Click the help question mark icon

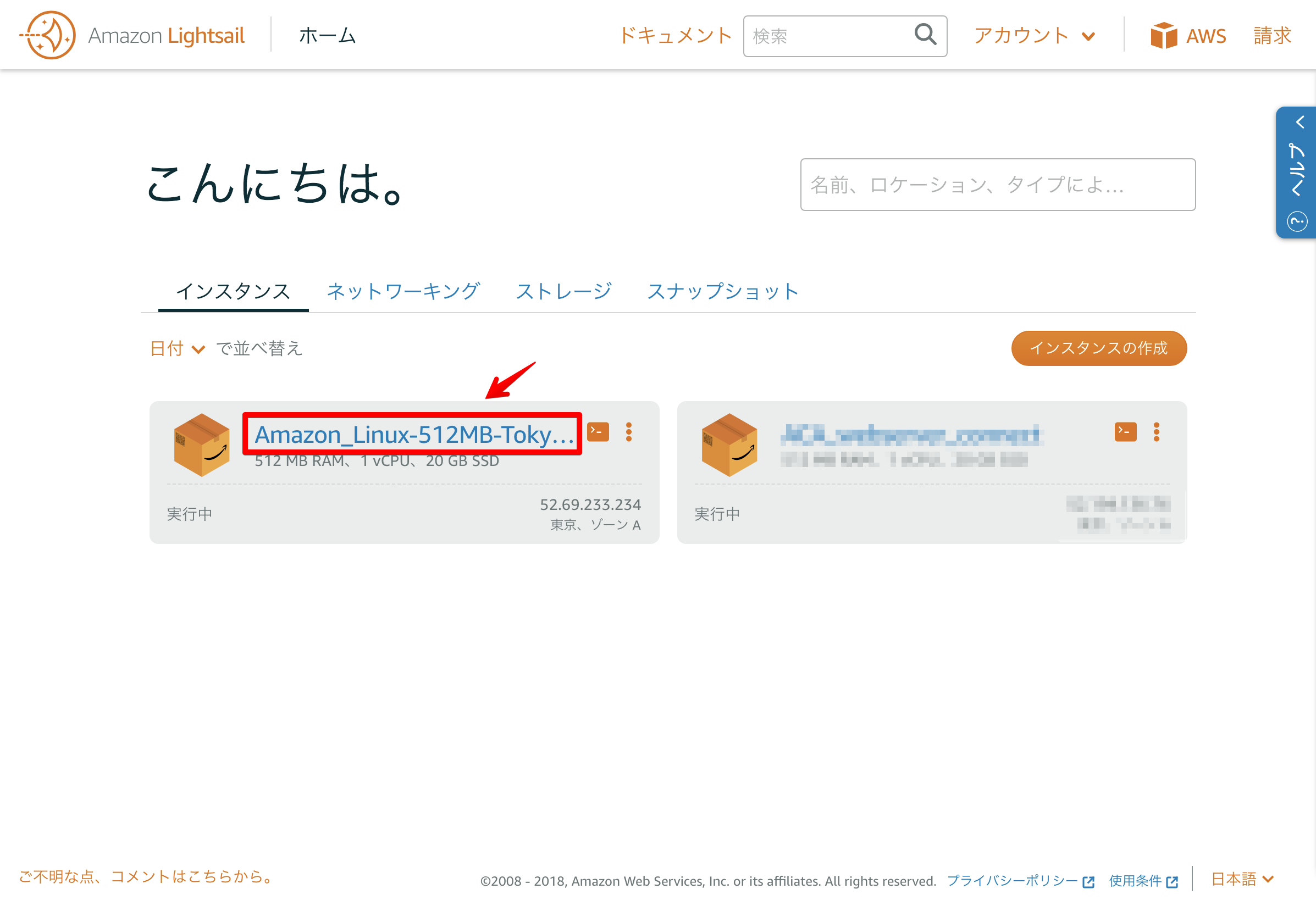tap(1297, 221)
